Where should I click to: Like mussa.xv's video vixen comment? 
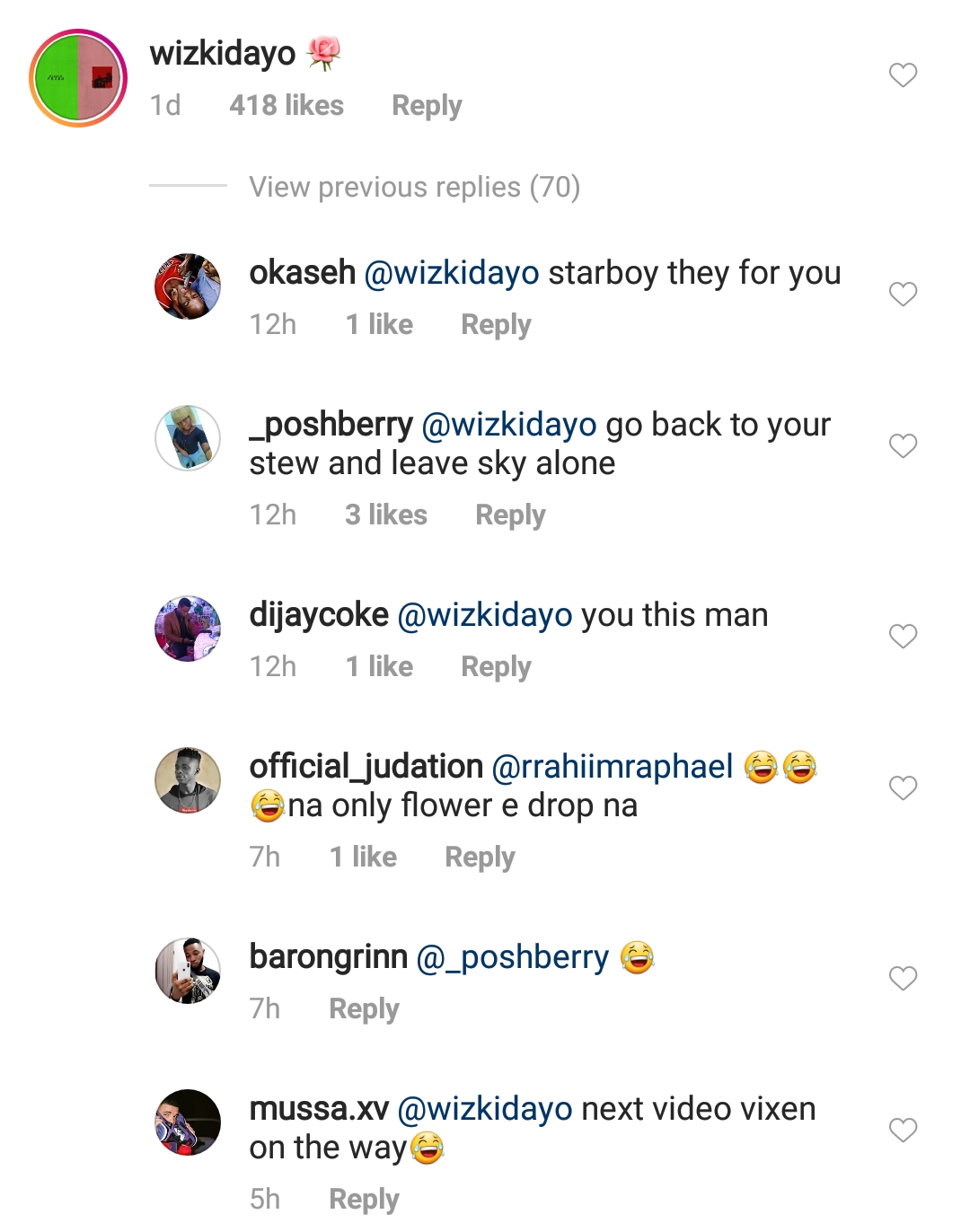click(903, 1130)
